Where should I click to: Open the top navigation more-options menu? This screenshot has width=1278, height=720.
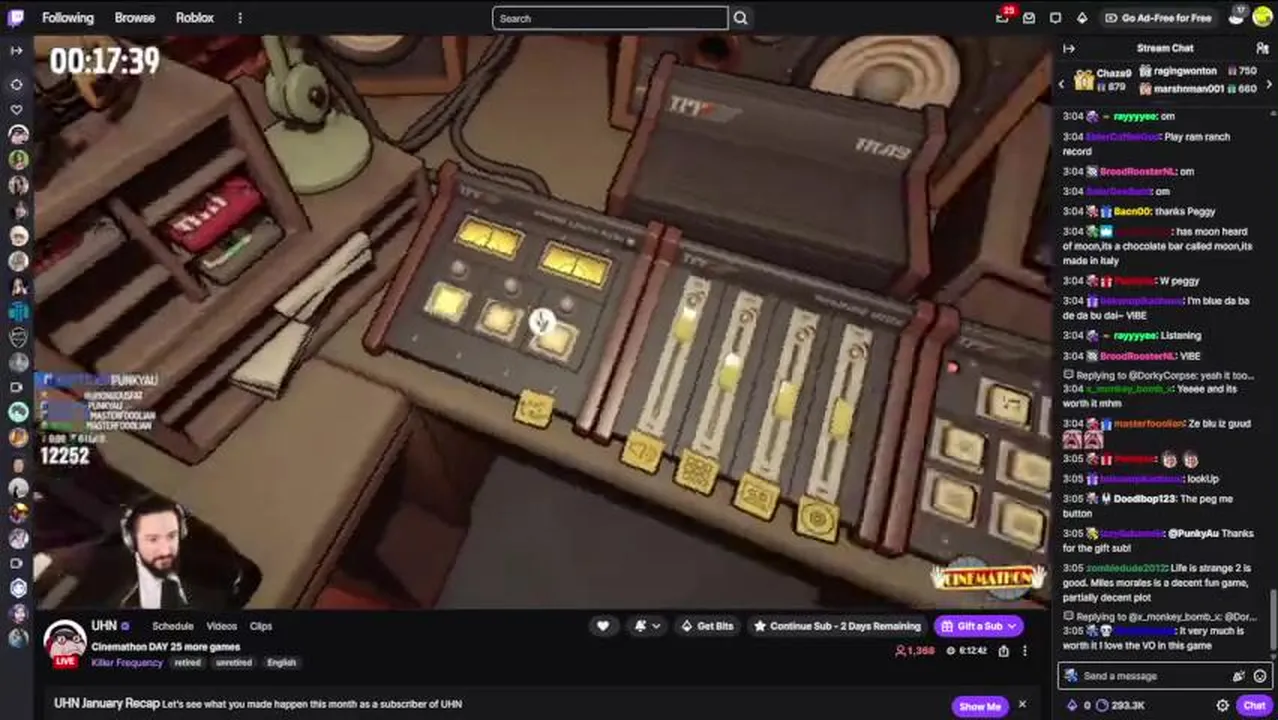pyautogui.click(x=240, y=17)
